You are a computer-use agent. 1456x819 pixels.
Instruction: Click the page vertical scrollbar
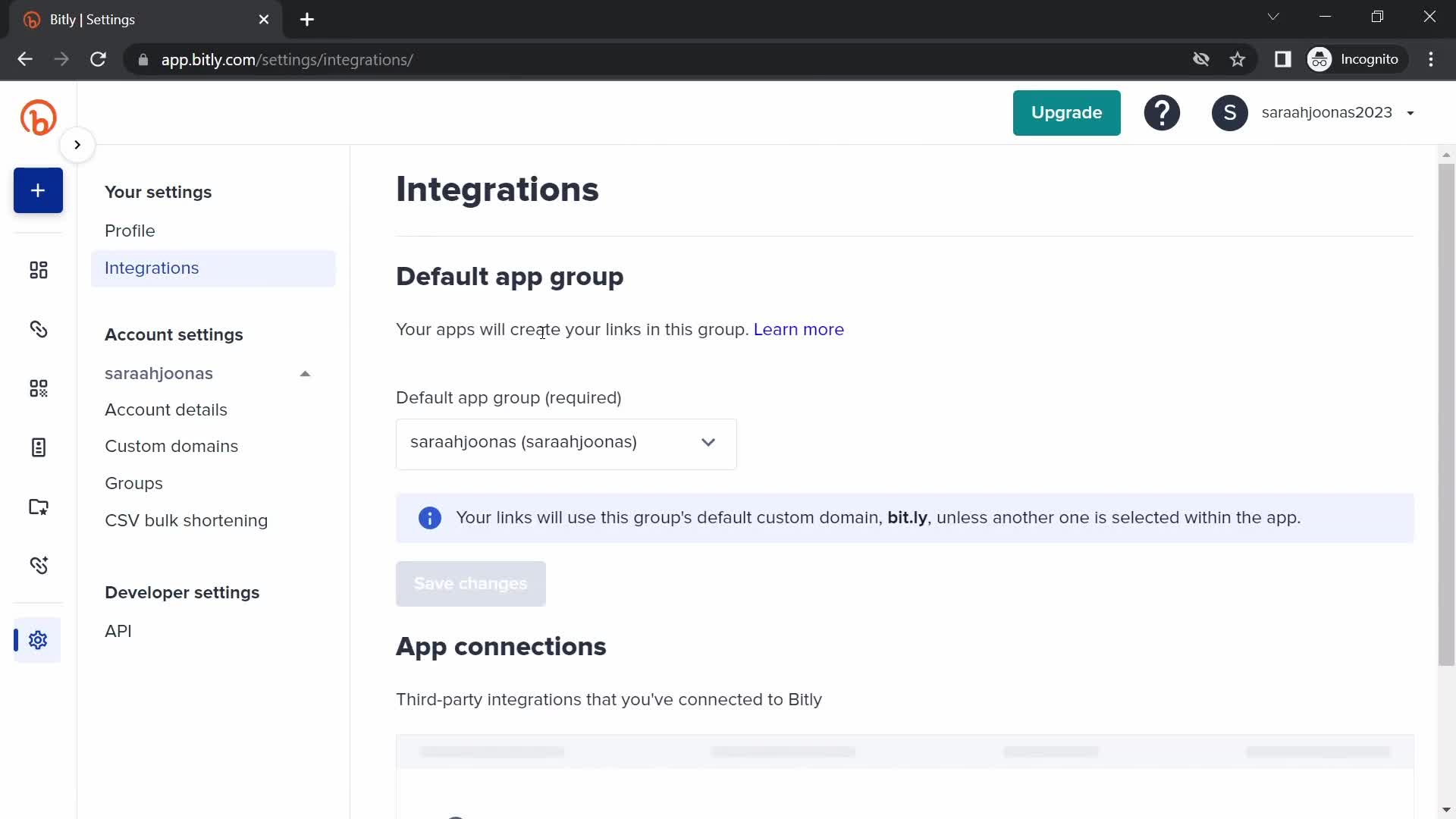[1446, 413]
